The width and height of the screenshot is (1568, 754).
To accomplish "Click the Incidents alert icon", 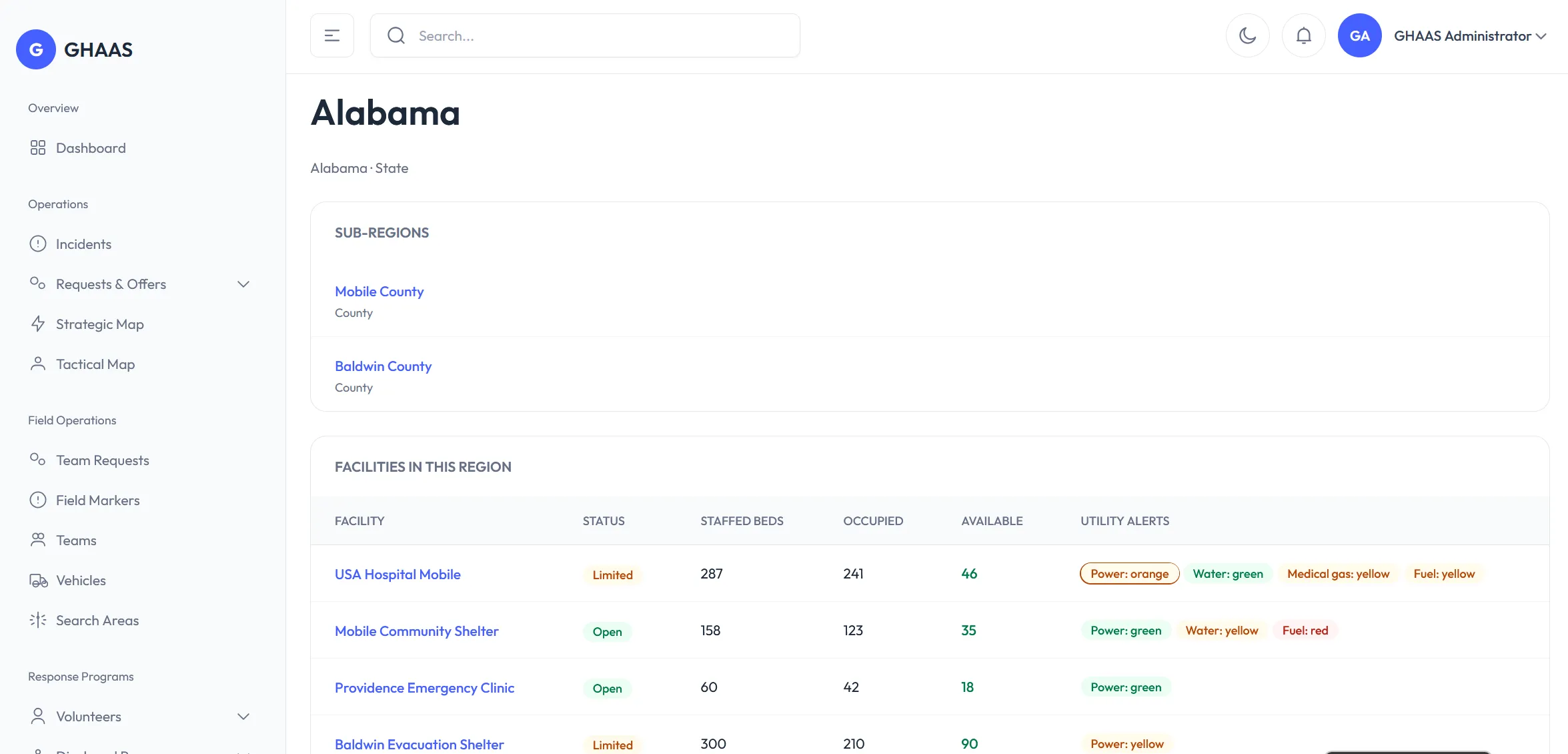I will pyautogui.click(x=38, y=244).
